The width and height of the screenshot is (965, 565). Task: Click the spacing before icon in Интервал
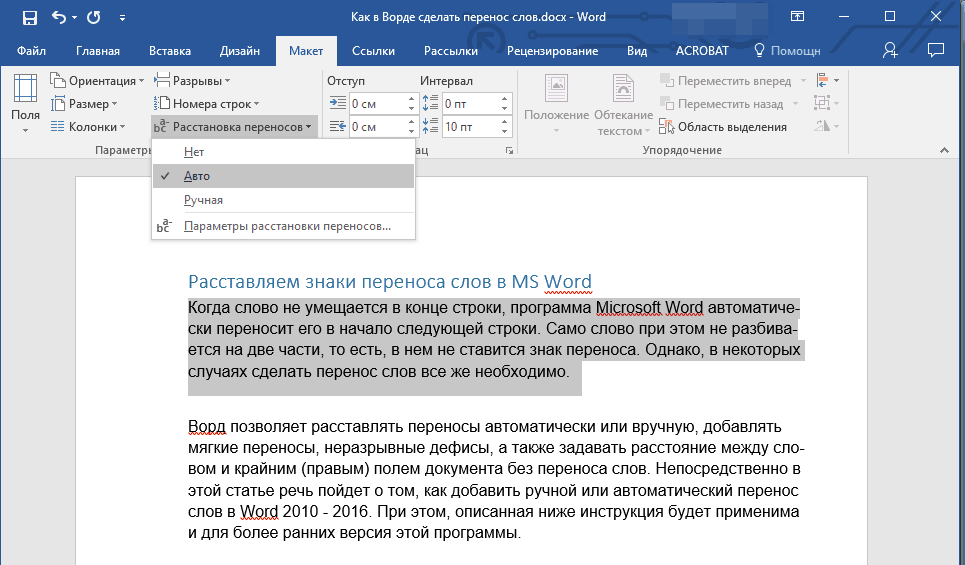430,103
